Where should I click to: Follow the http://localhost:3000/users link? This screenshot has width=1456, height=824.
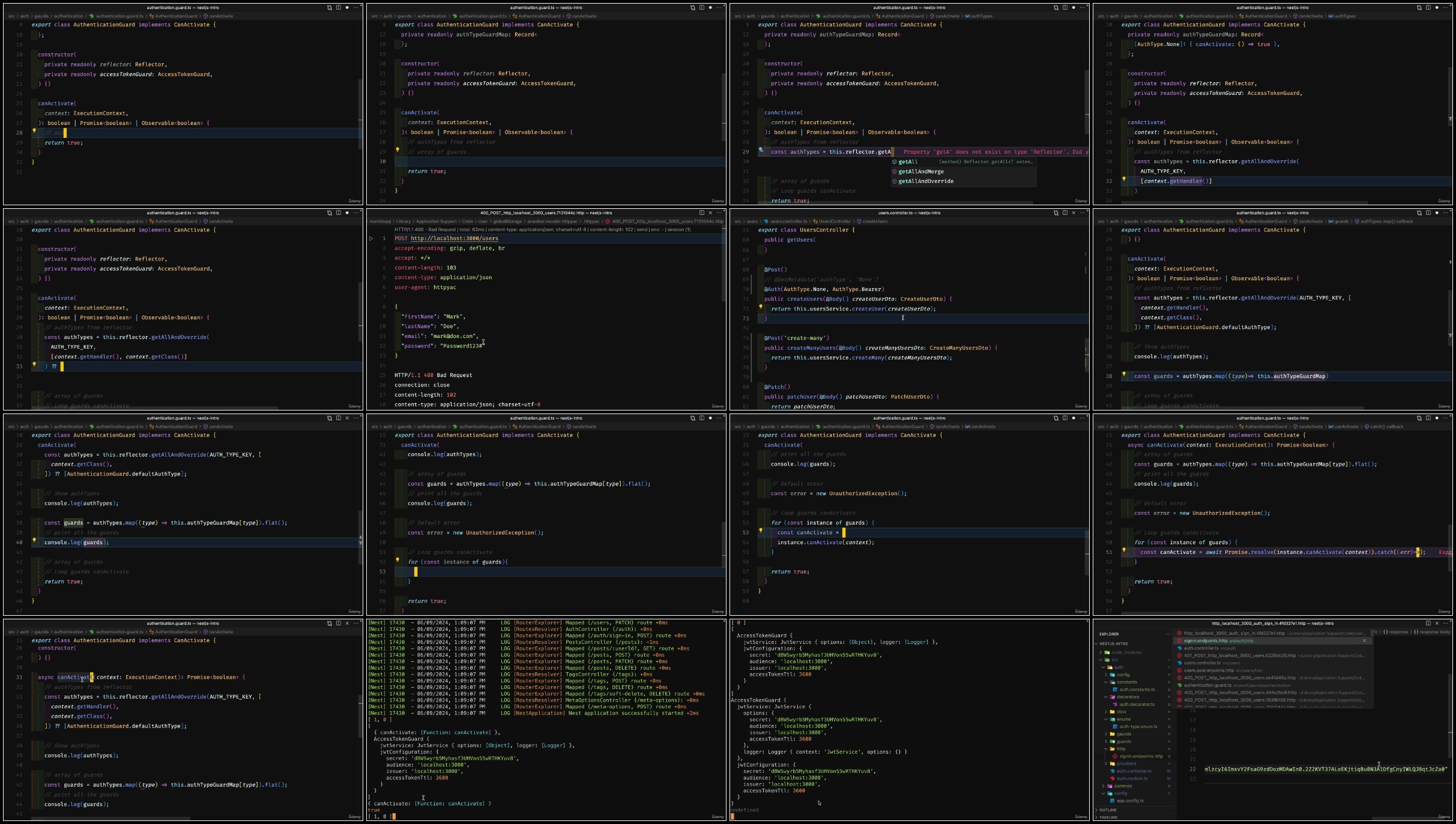[454, 238]
